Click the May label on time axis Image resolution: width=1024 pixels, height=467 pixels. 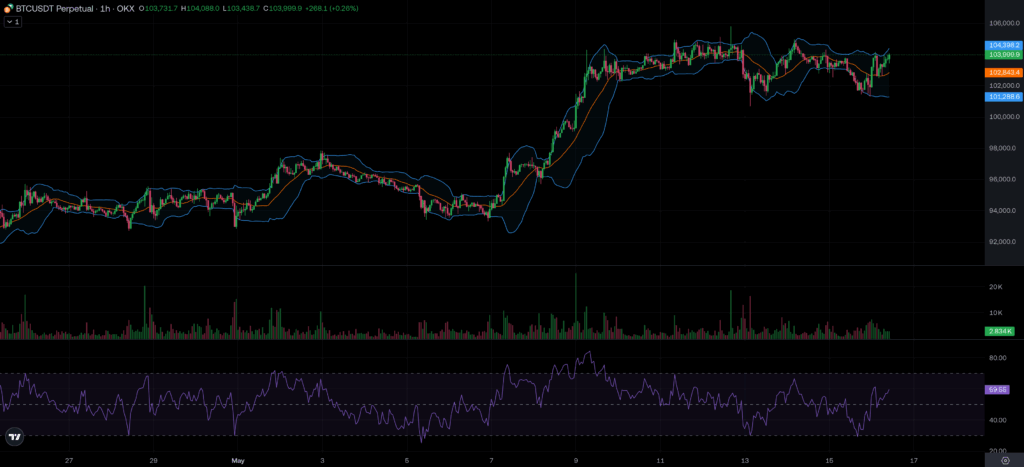237,461
